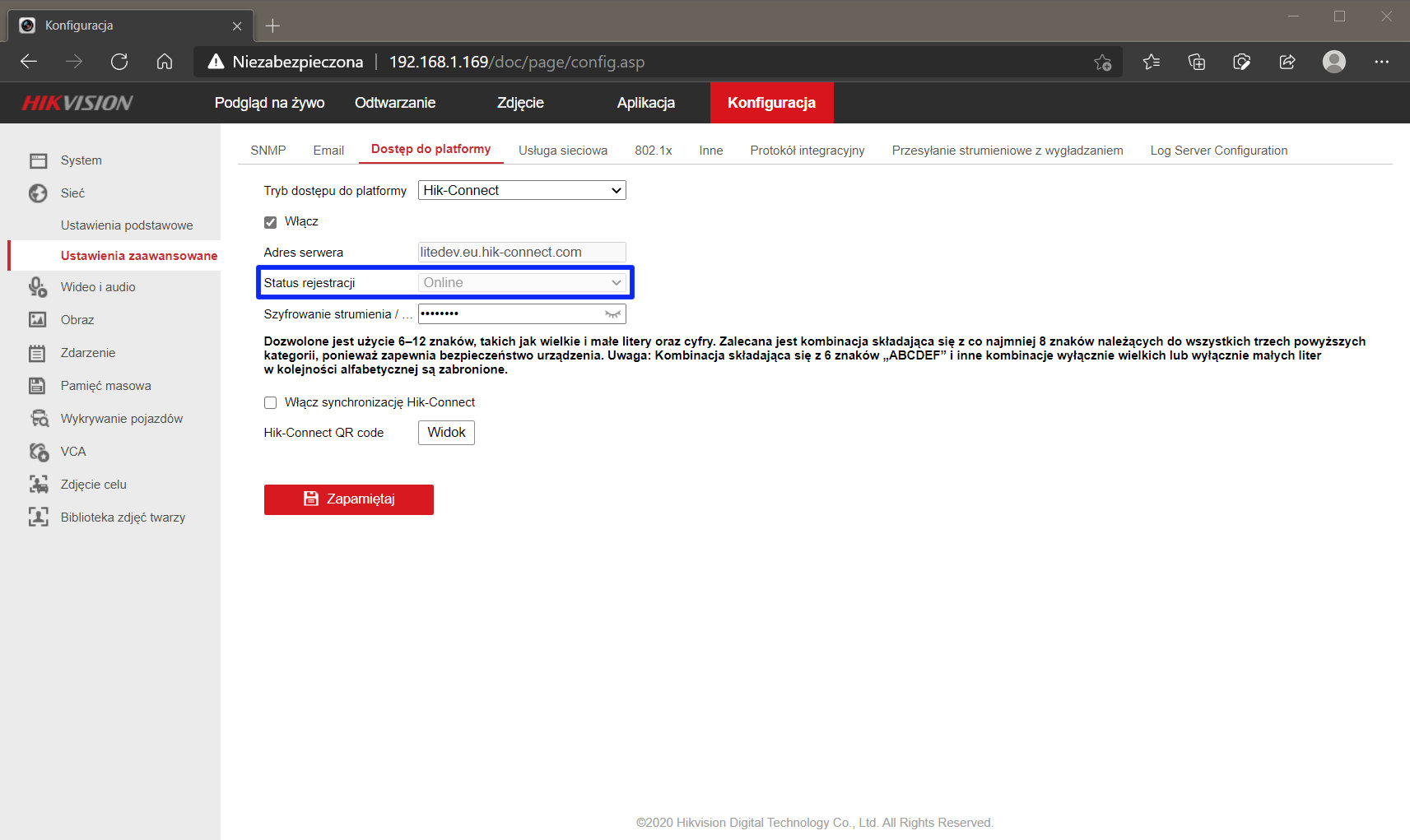Click the Zdjęcie celu icon
The height and width of the screenshot is (840, 1410).
pyautogui.click(x=39, y=485)
